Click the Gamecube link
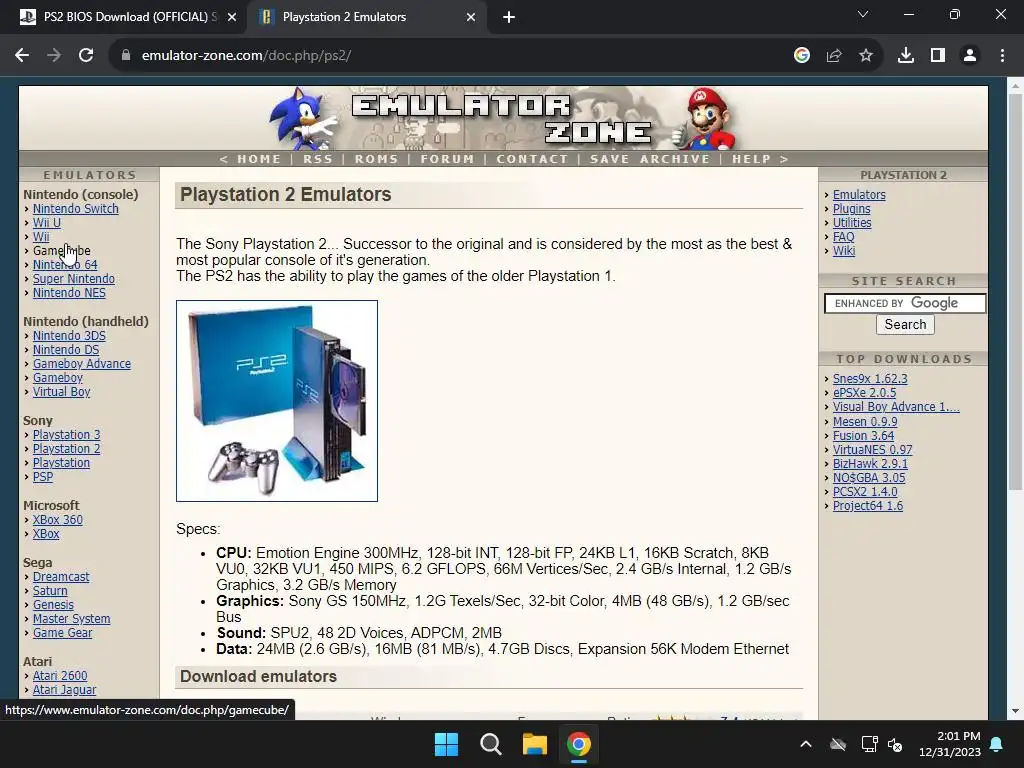 61,251
